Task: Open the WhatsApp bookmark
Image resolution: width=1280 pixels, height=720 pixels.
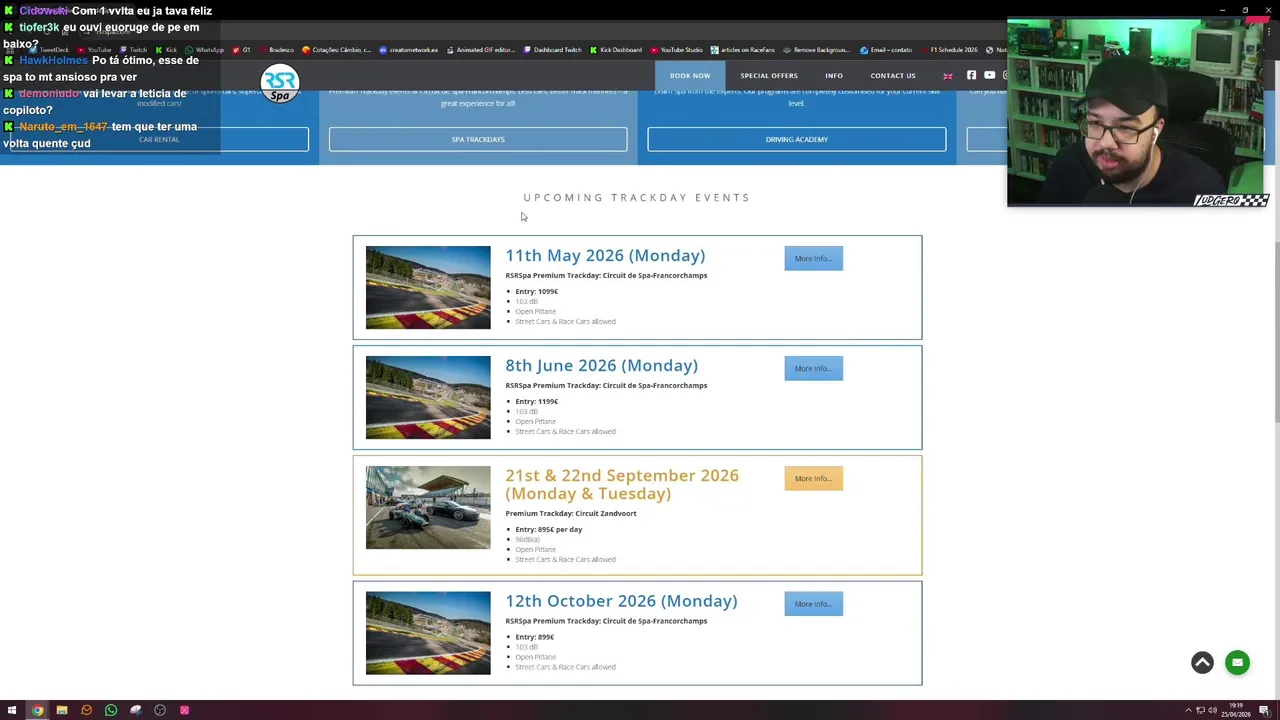Action: tap(205, 50)
